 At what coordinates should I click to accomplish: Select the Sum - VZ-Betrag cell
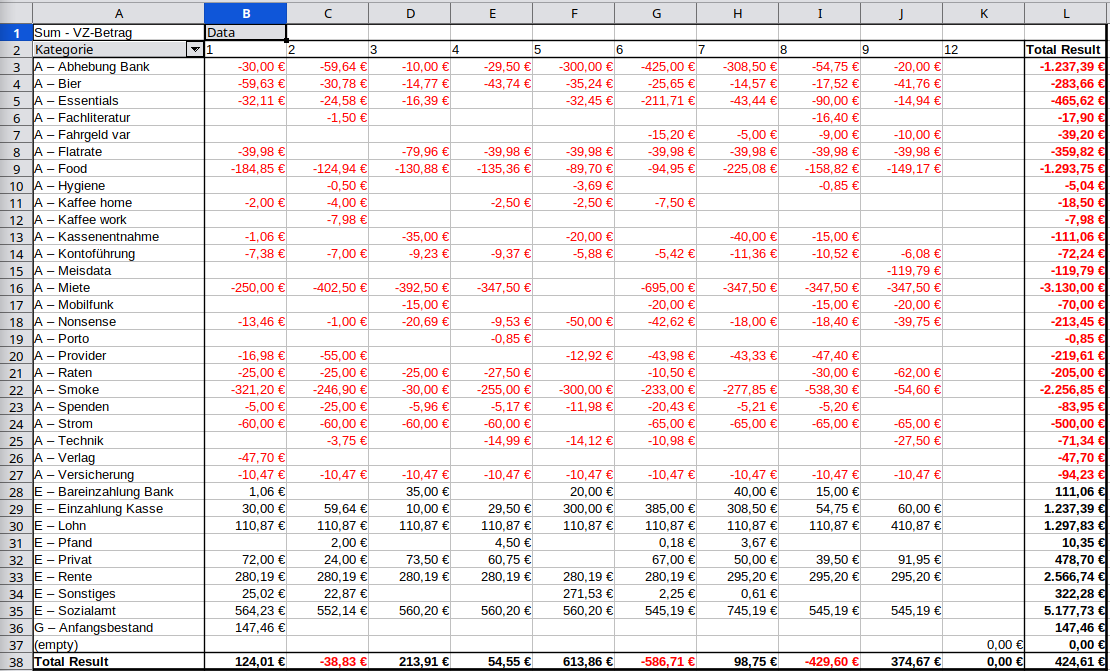pyautogui.click(x=118, y=32)
